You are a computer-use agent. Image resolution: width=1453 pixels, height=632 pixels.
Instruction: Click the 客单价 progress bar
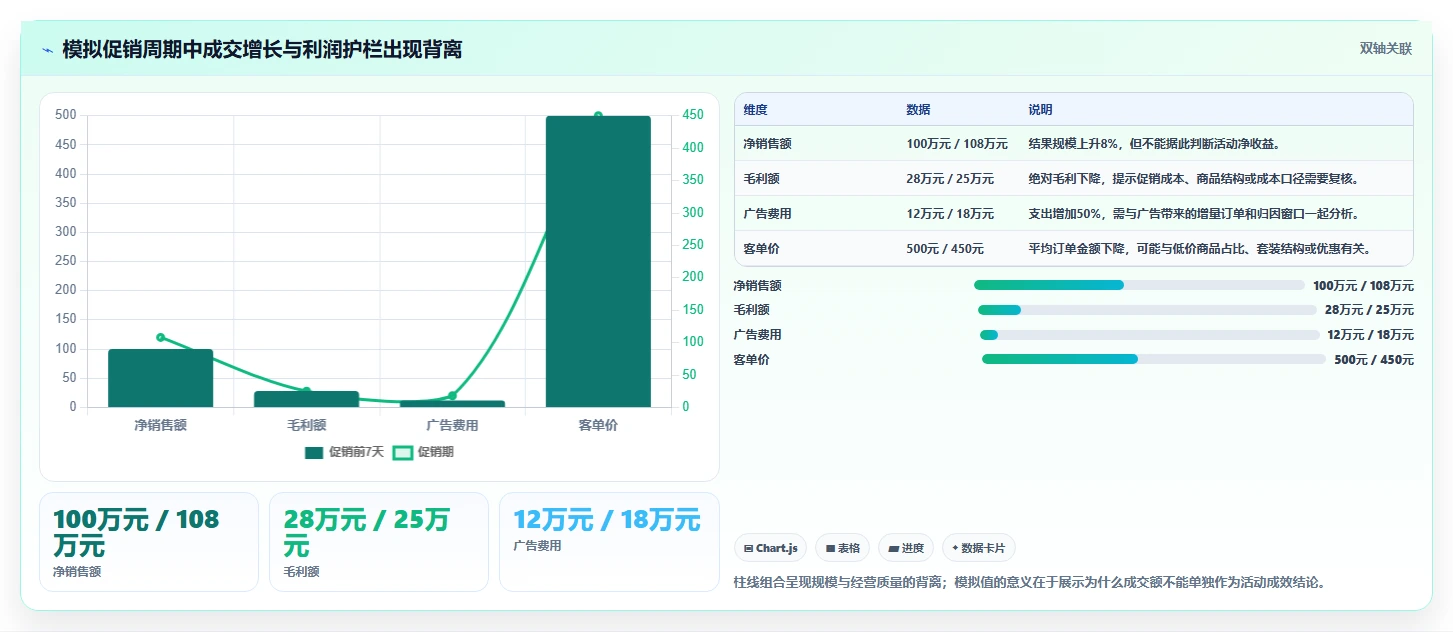click(x=1154, y=359)
